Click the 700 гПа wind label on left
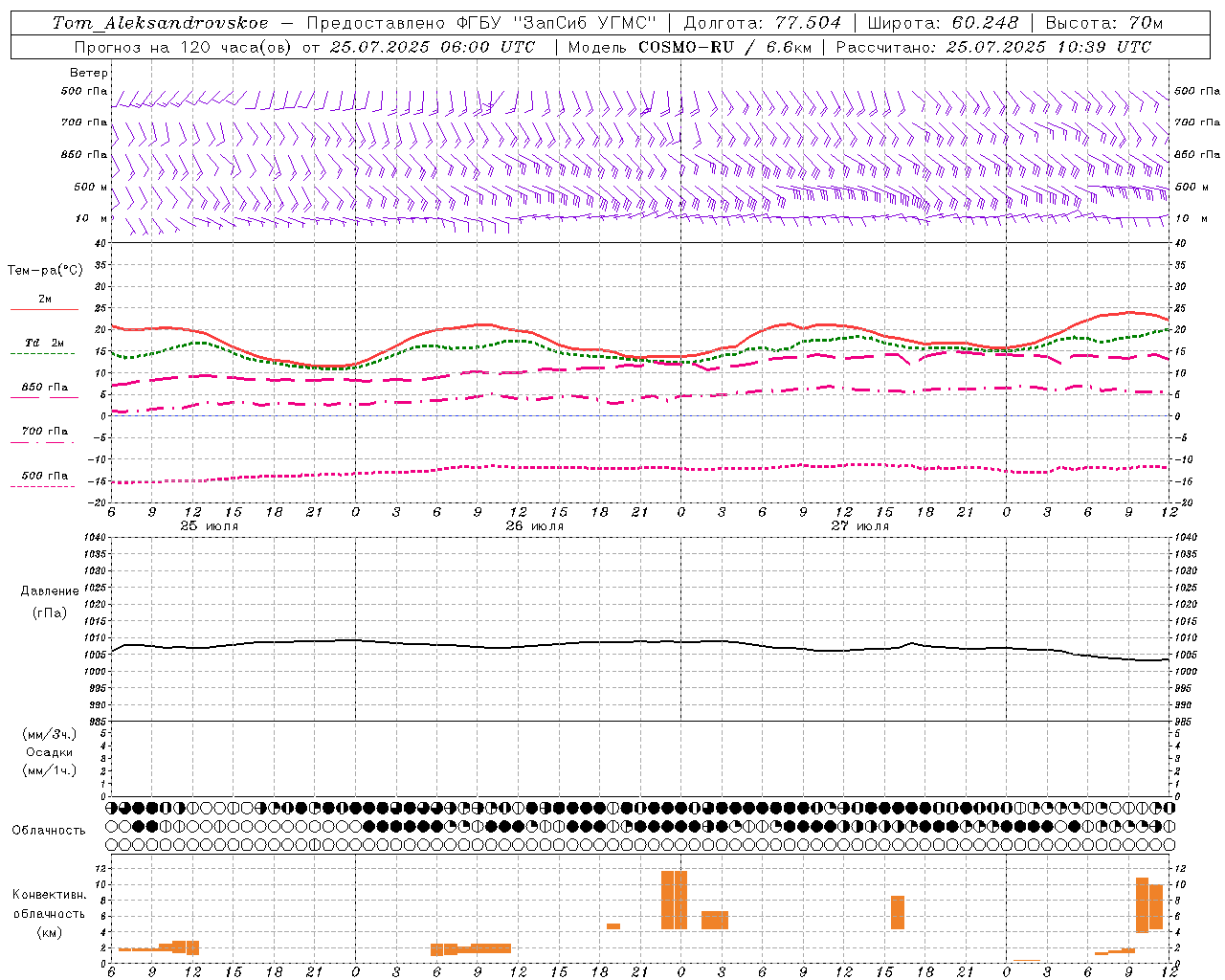 tap(84, 122)
